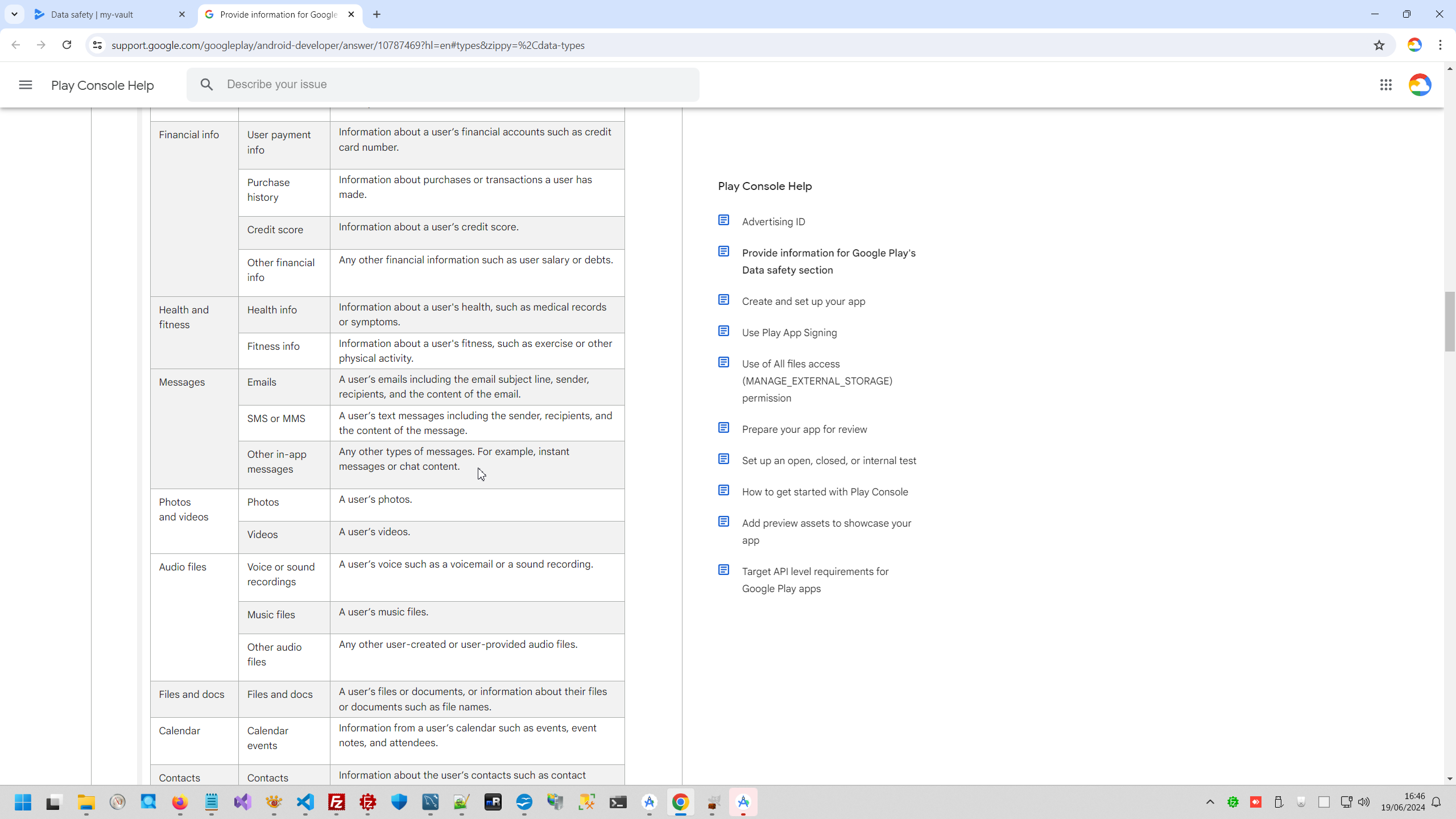Viewport: 1456px width, 819px height.
Task: Expand the tab search dropdown
Action: coord(14,14)
